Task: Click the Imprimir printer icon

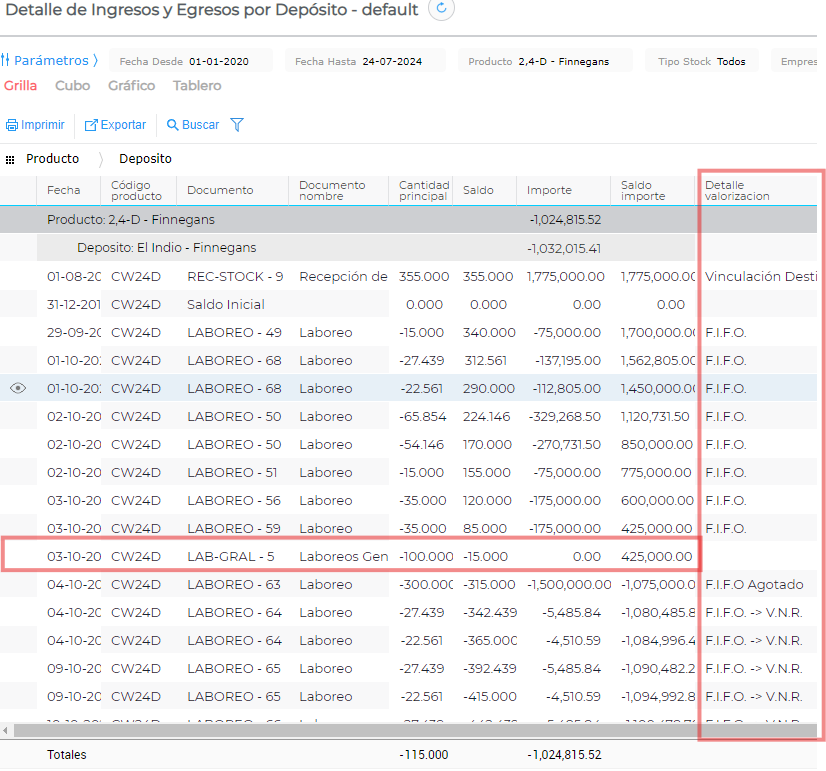Action: 12,125
